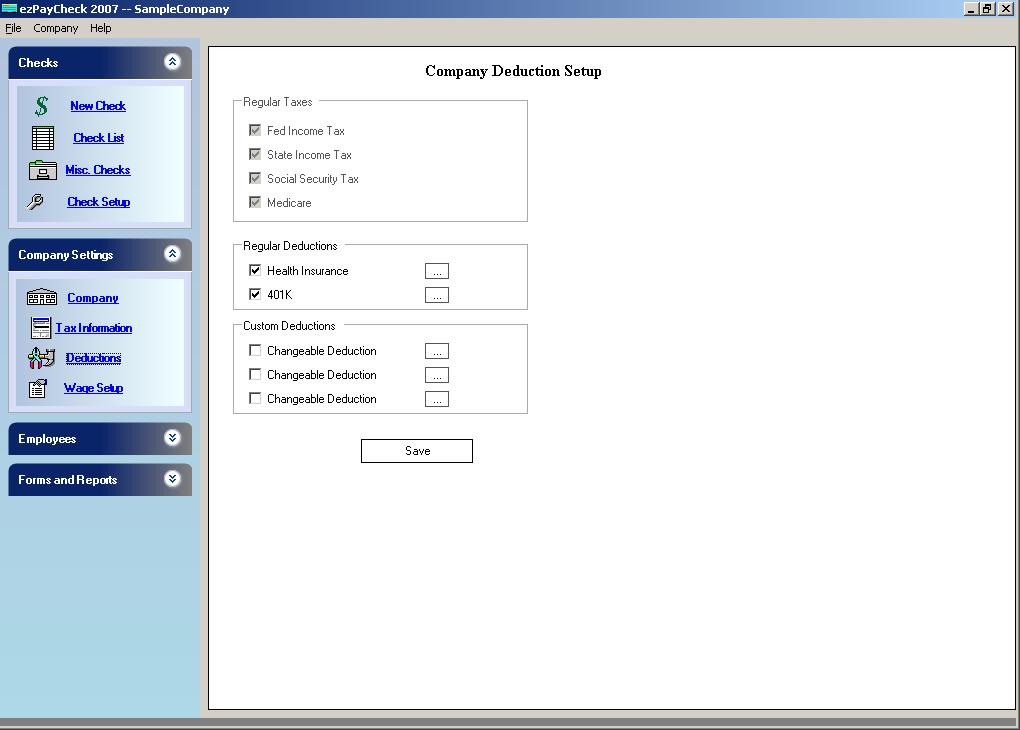Click the Wage Setup notepad icon
Screen dimensions: 1020x730
[40, 388]
